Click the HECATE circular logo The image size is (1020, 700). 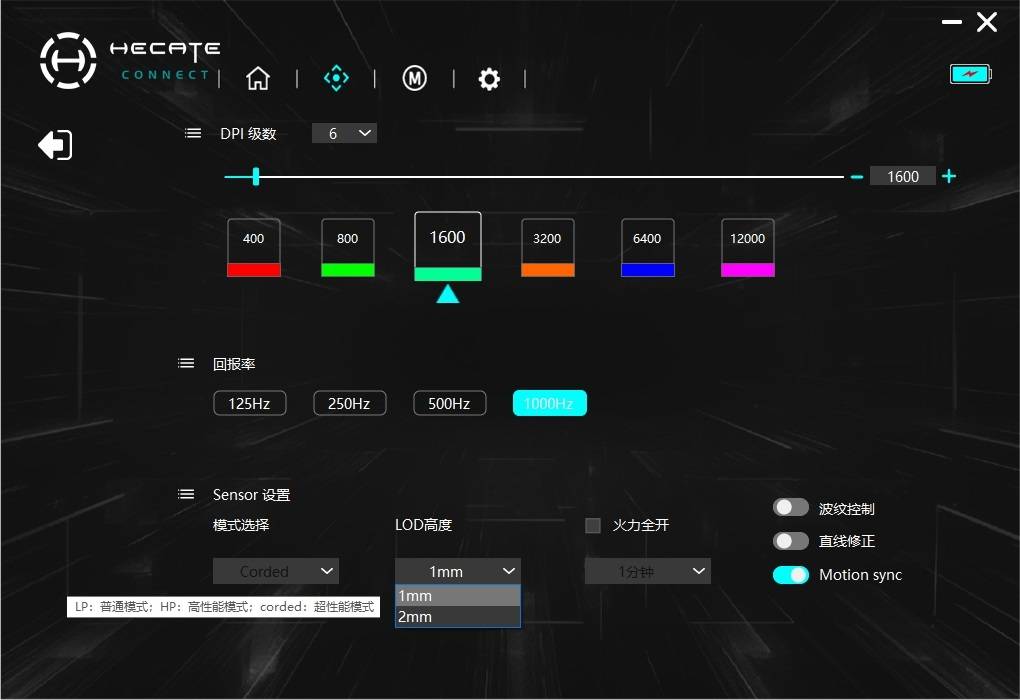click(68, 61)
